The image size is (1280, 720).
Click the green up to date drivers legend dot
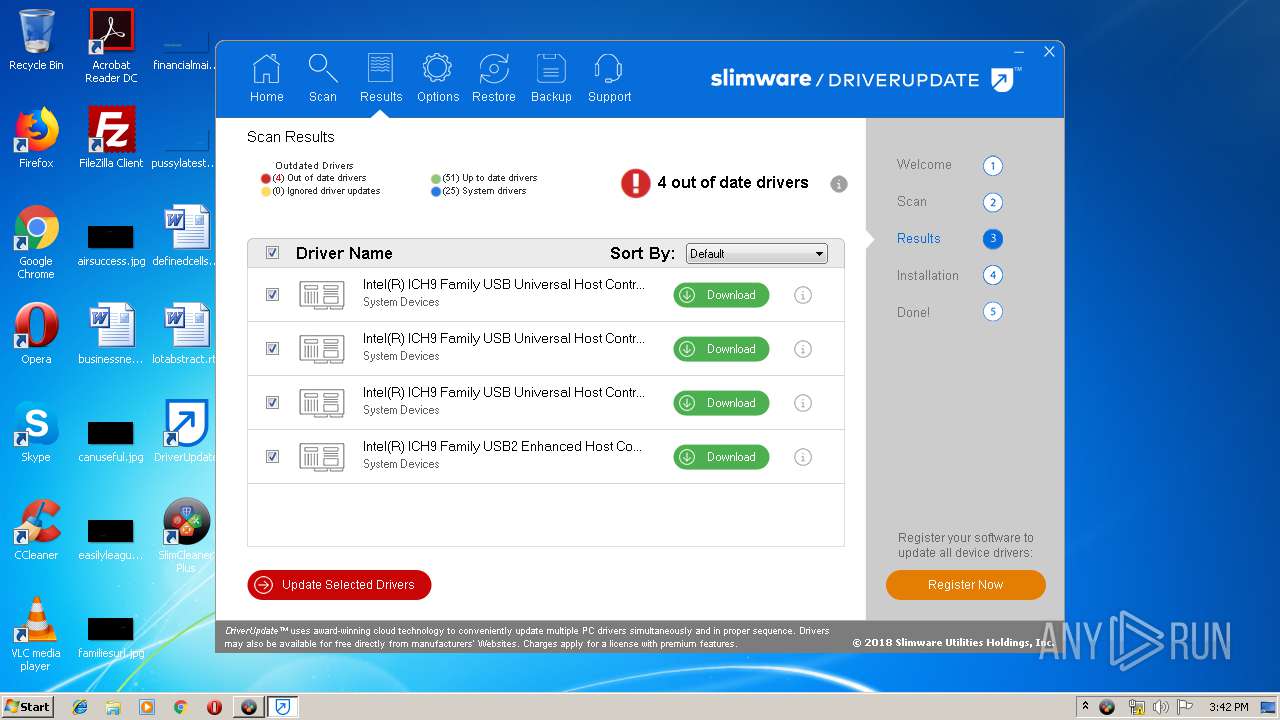point(436,179)
